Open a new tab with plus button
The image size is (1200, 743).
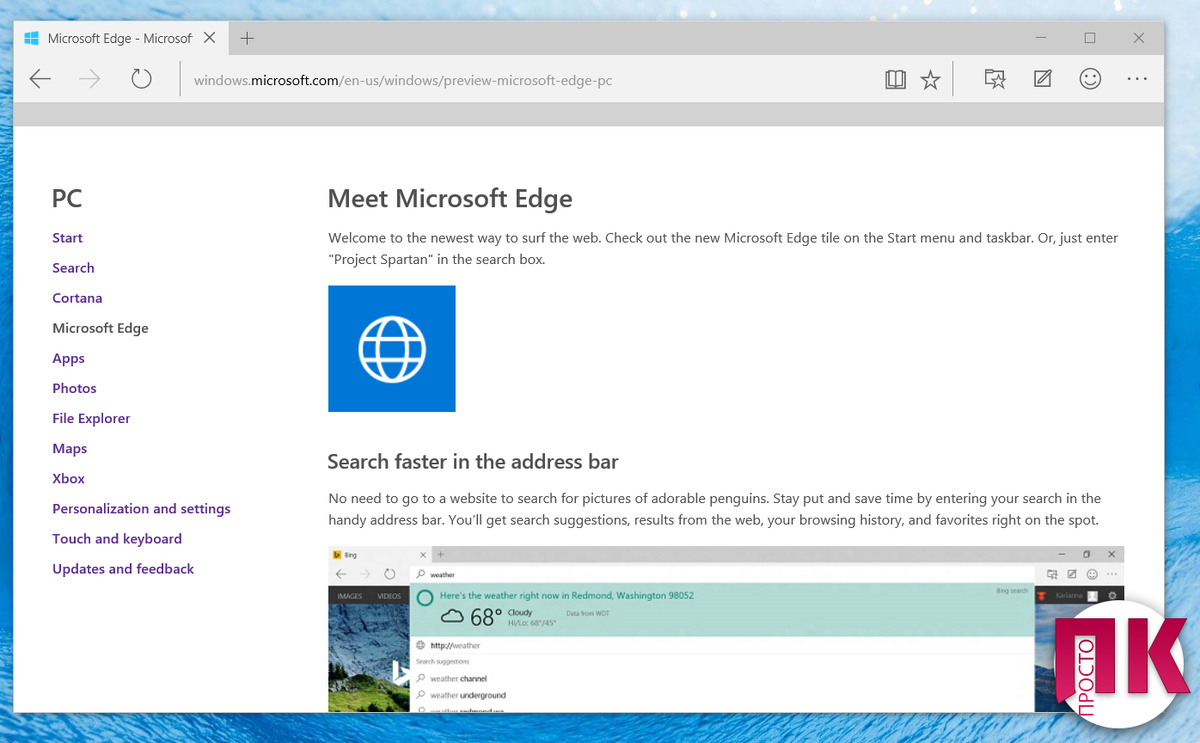[247, 38]
